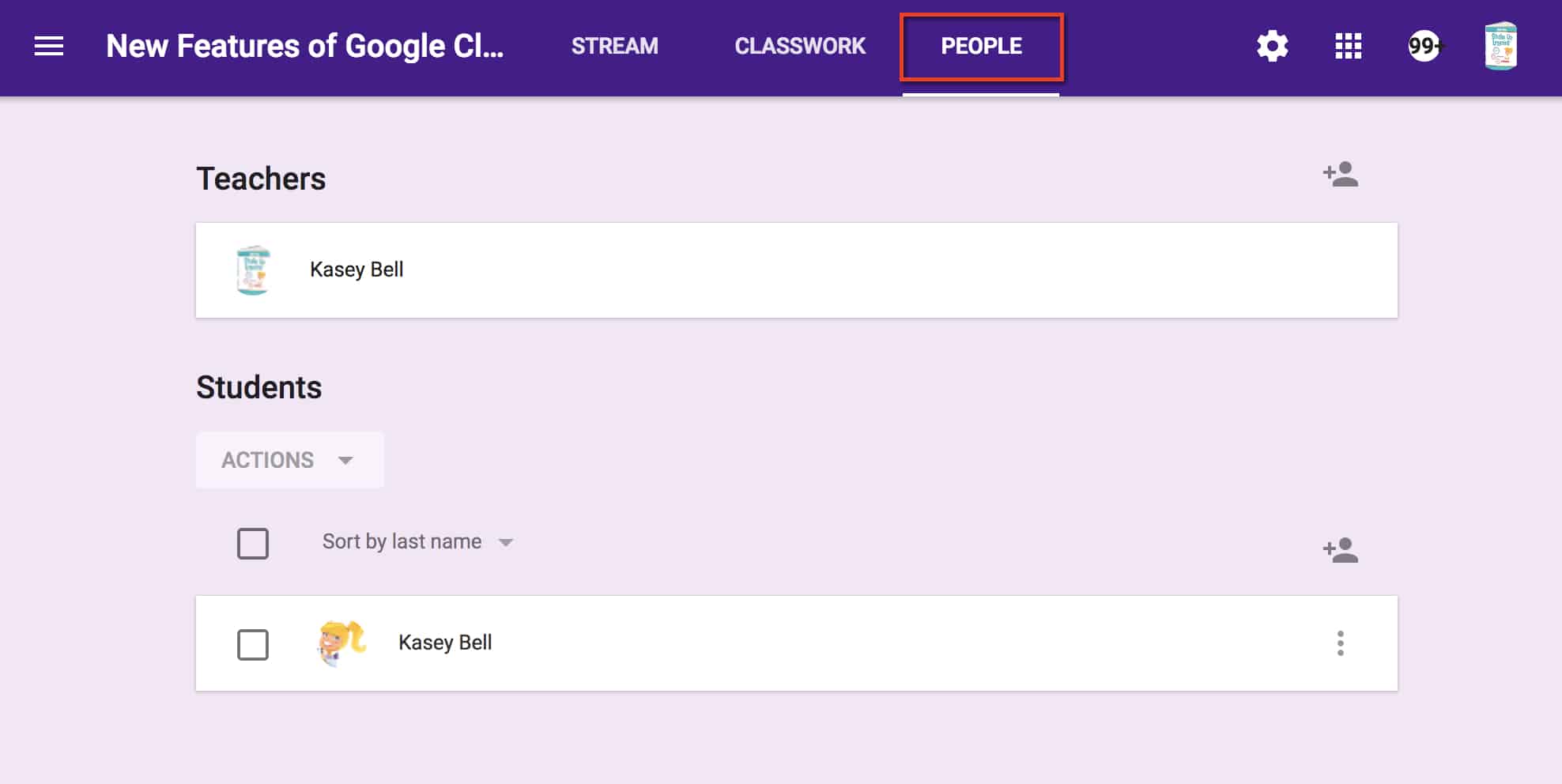1562x784 pixels.
Task: Check the box beside student Kasey Bell
Action: [x=253, y=645]
